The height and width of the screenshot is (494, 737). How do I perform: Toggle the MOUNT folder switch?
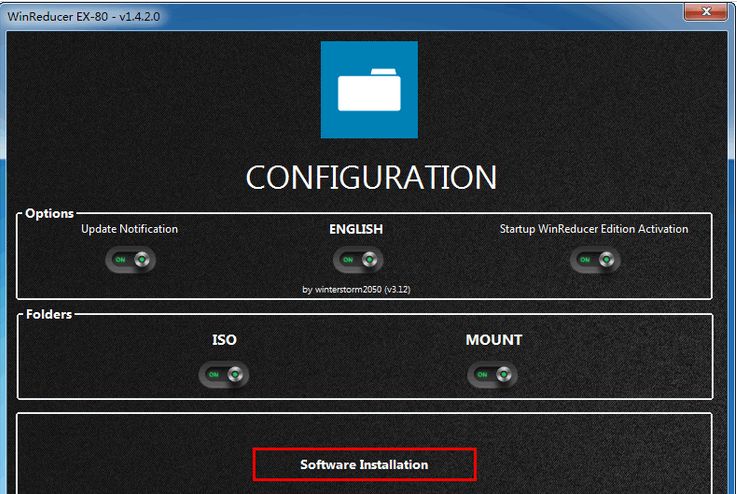click(492, 375)
